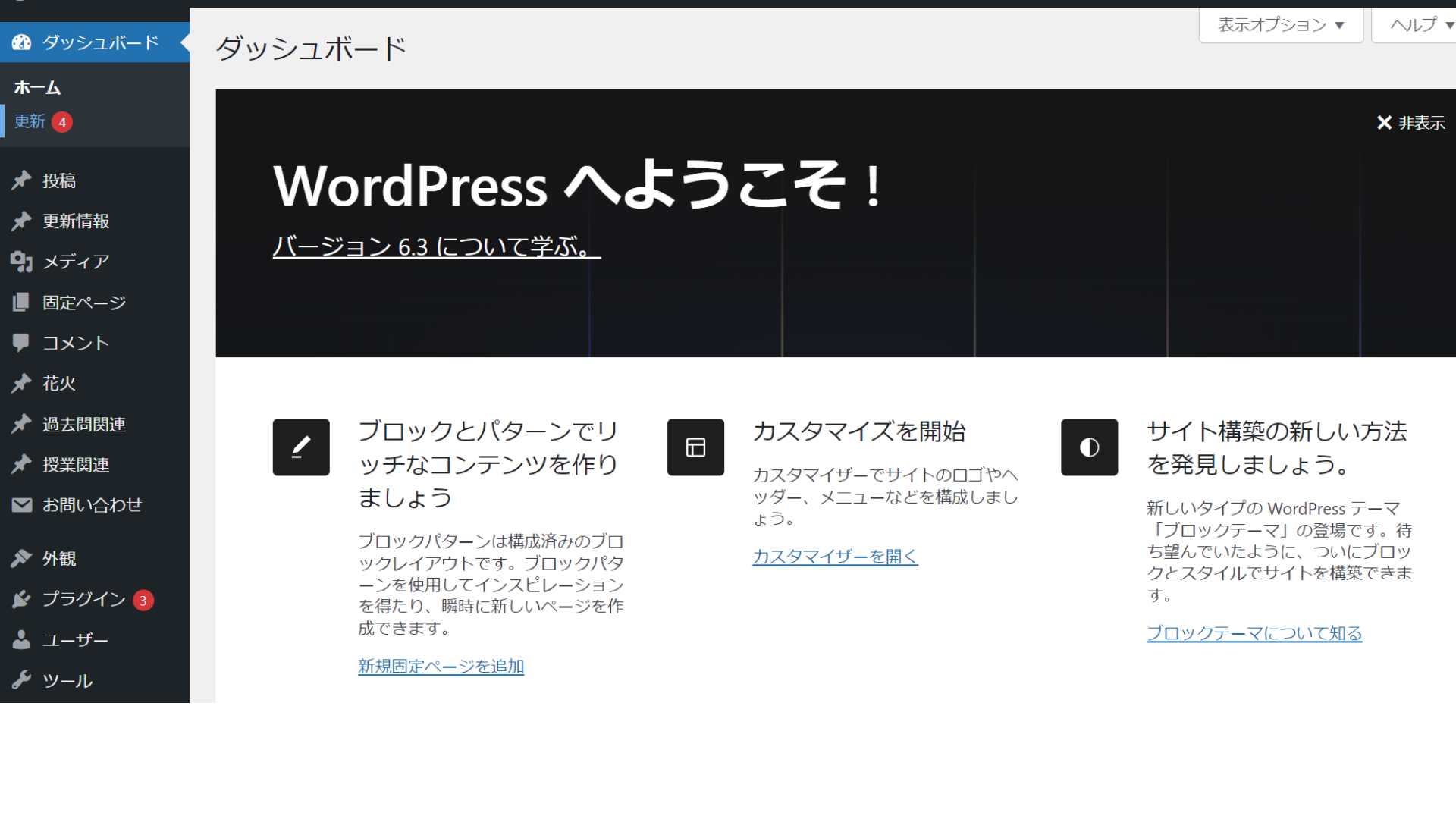Open the 固定ページ pages menu
This screenshot has width=1456, height=819.
pyautogui.click(x=95, y=303)
